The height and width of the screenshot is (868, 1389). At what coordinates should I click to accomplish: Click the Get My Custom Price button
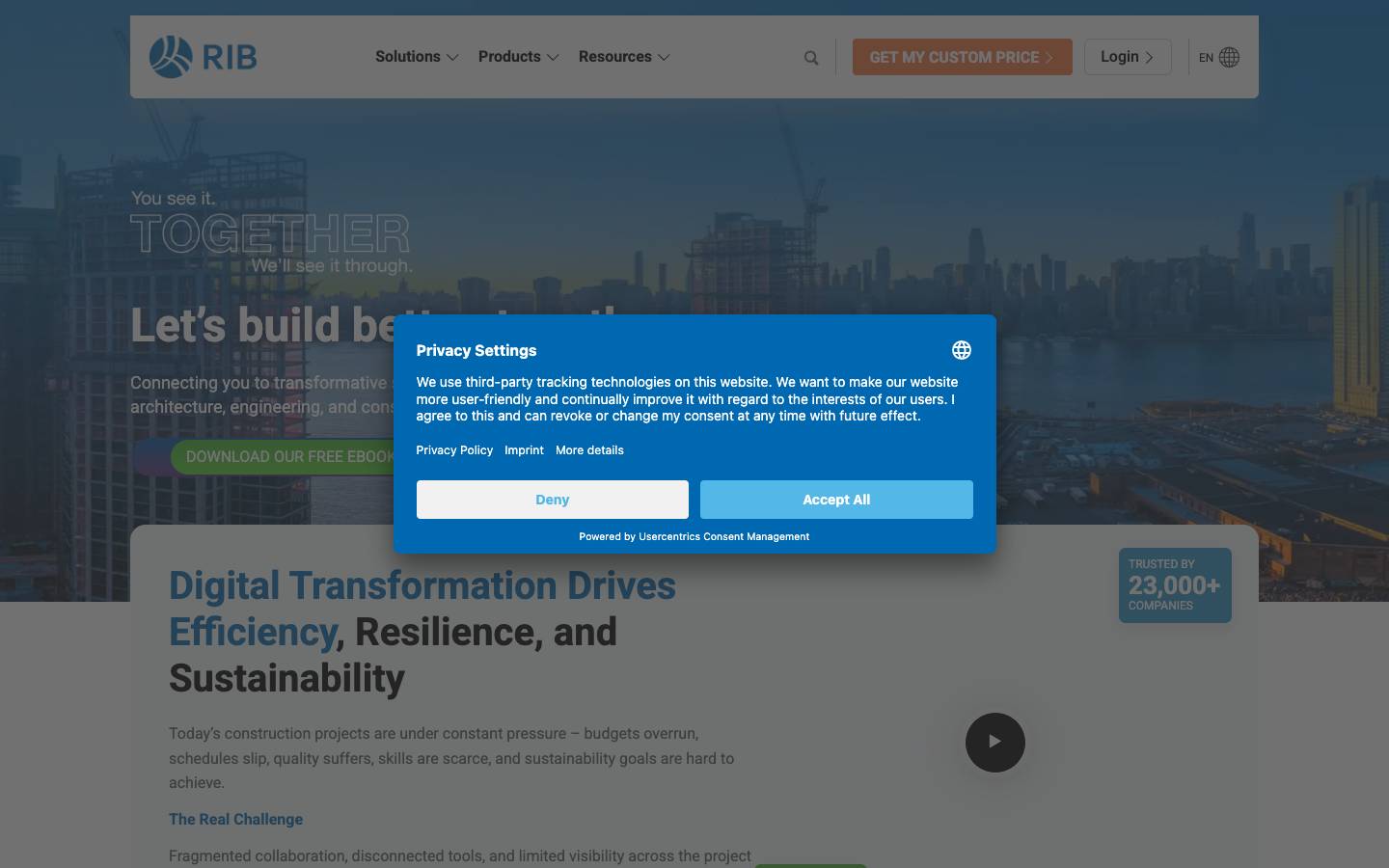pyautogui.click(x=963, y=57)
